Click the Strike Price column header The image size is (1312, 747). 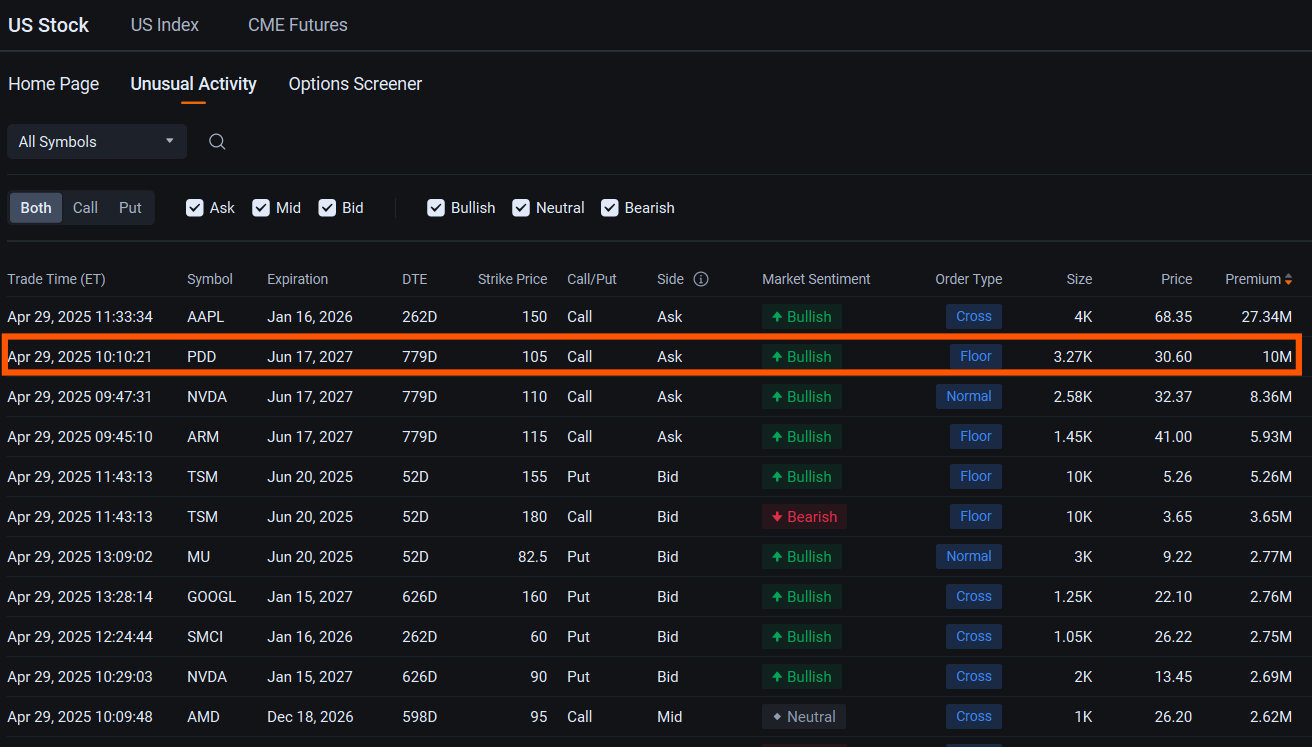point(513,279)
